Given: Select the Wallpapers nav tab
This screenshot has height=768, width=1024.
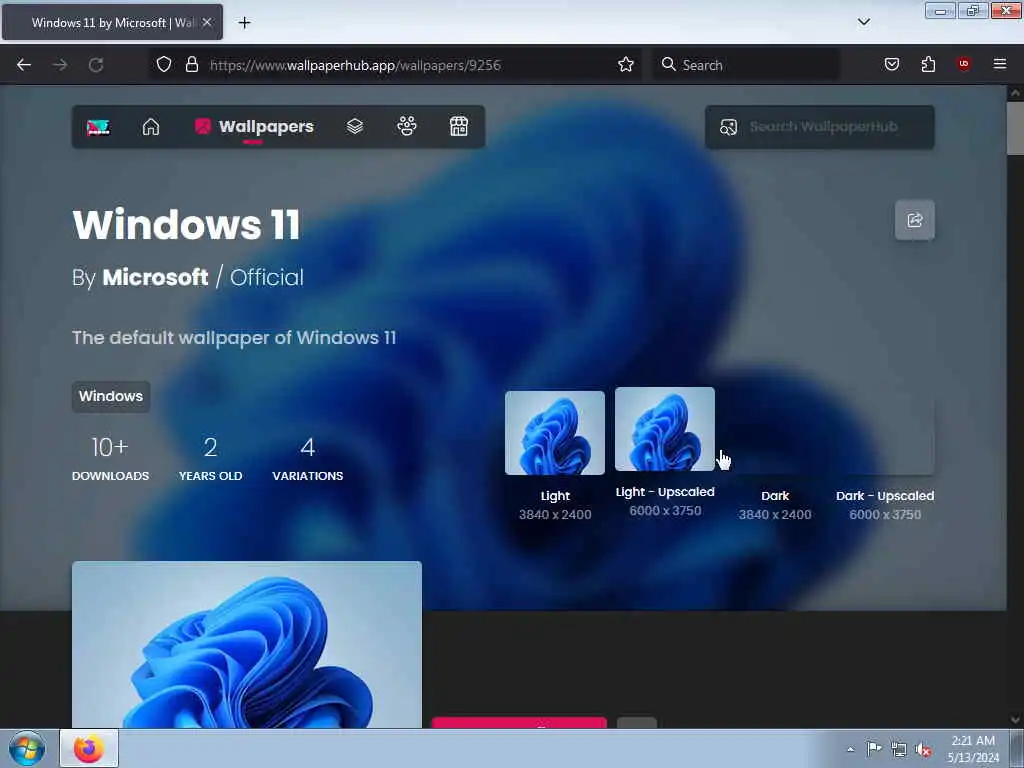Looking at the screenshot, I should (x=254, y=127).
